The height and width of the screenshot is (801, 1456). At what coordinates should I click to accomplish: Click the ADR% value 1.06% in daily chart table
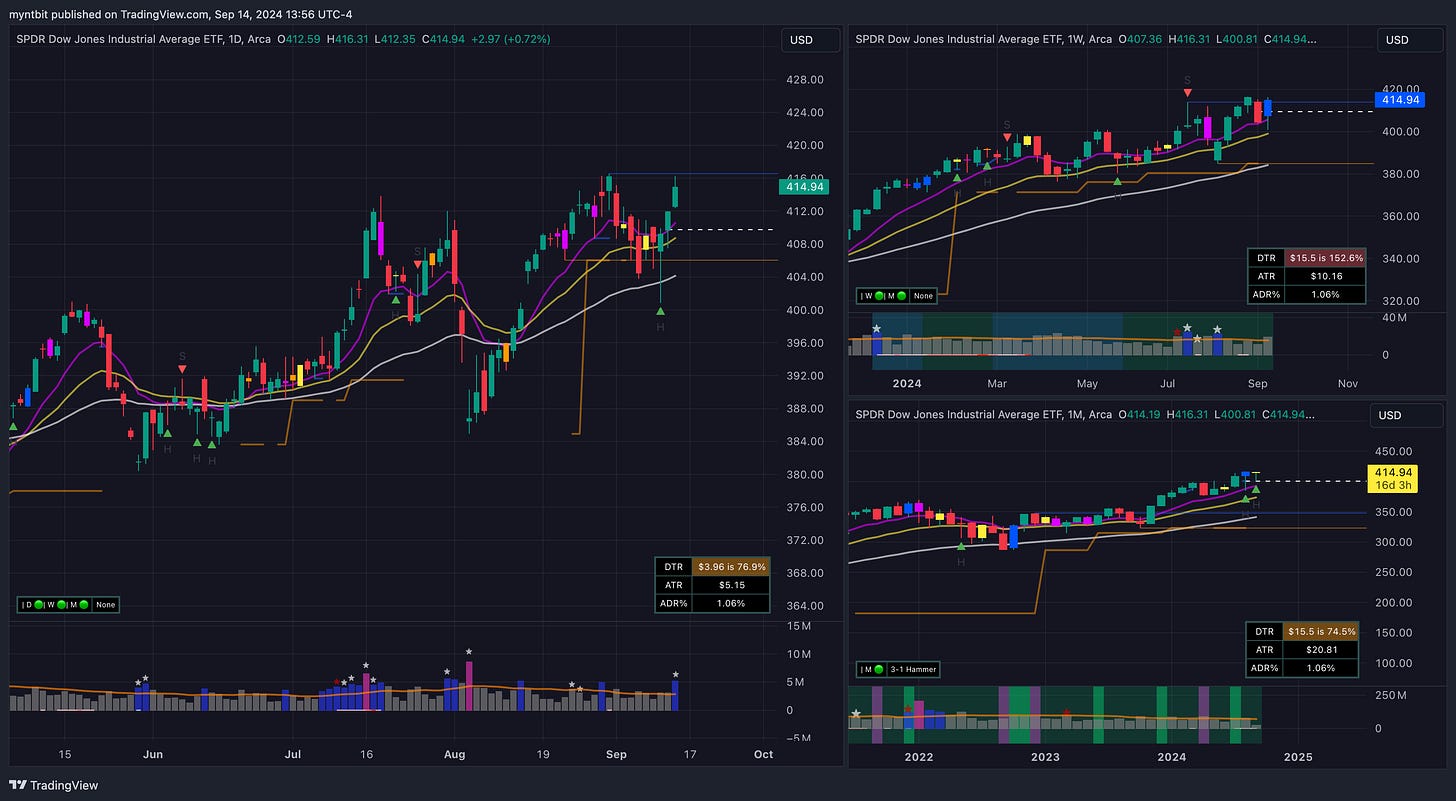tap(731, 604)
